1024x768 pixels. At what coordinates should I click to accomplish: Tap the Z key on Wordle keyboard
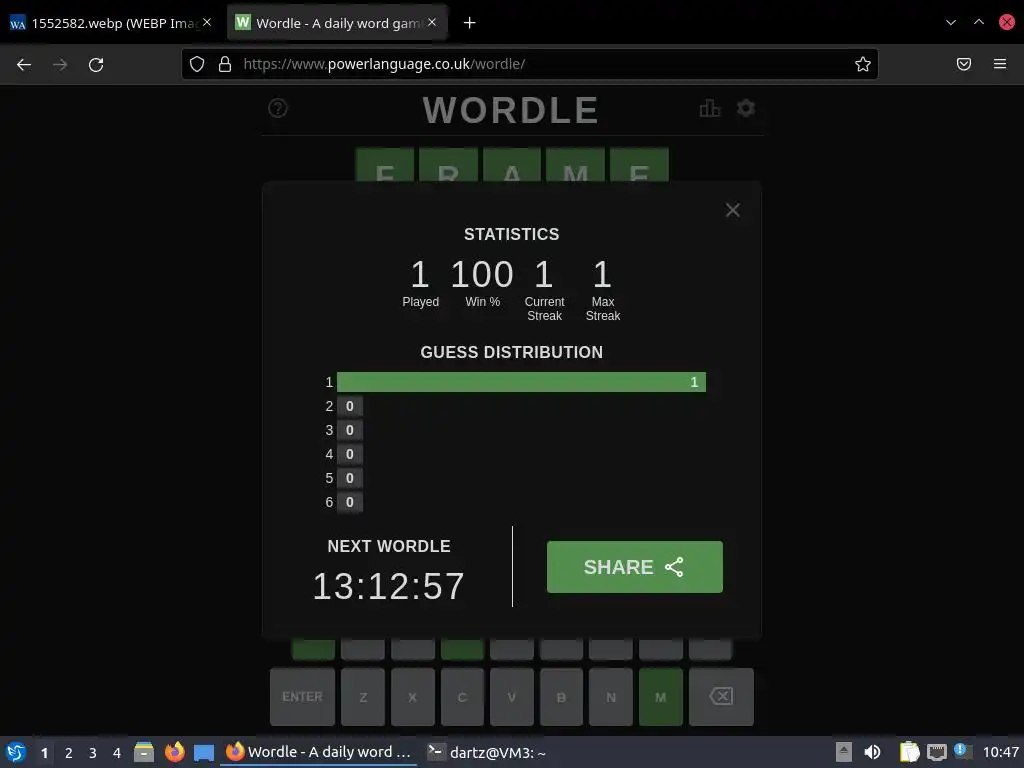click(363, 697)
